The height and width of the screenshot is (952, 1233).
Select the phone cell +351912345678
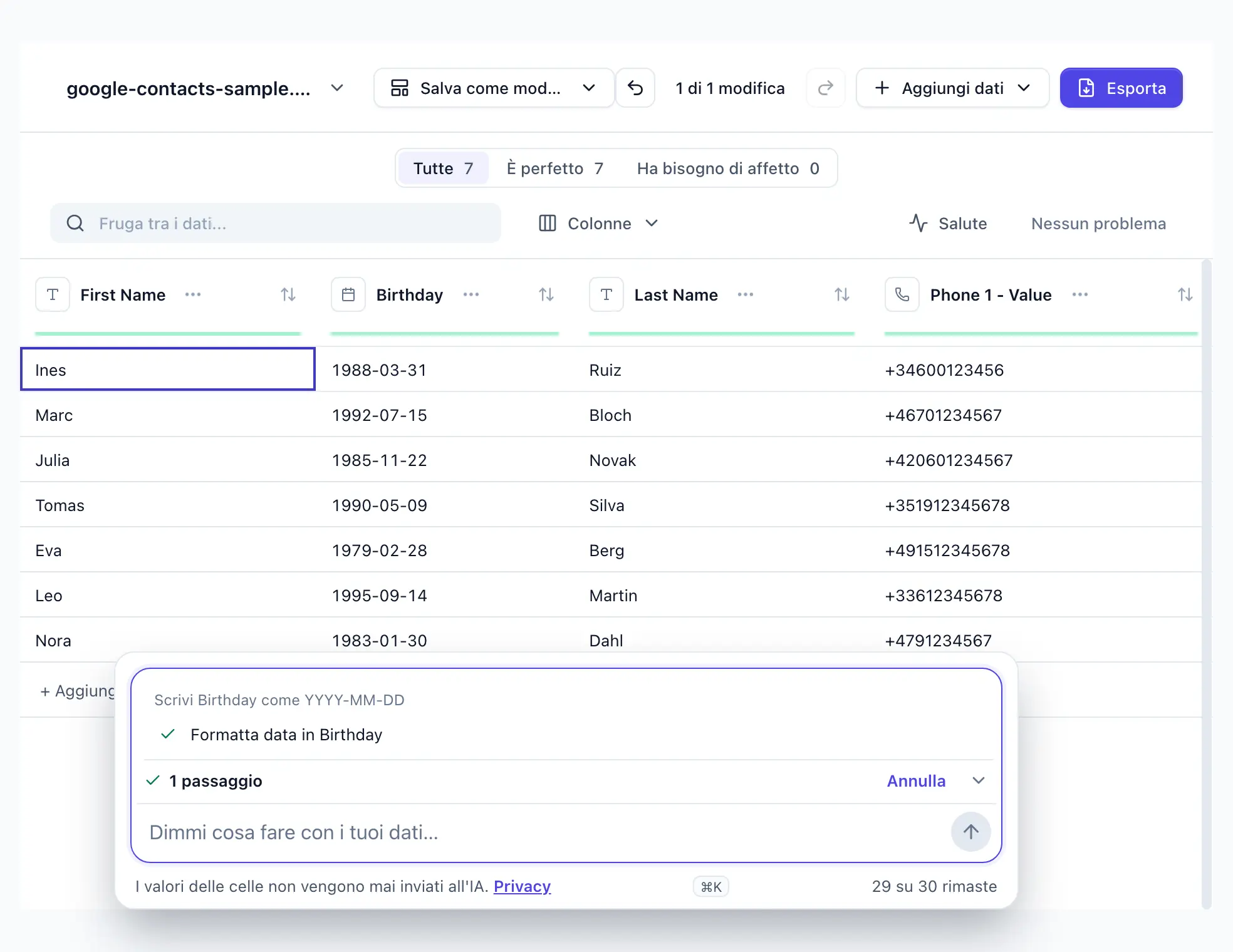tap(1036, 505)
